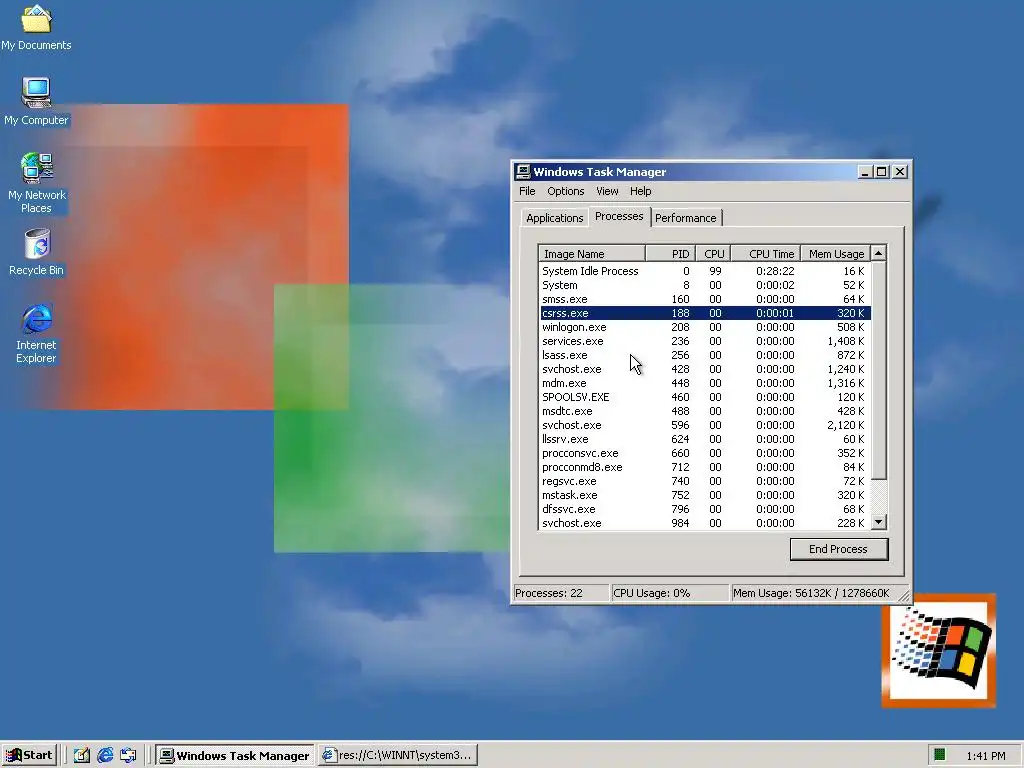This screenshot has height=768, width=1024.
Task: Click the process list scroll down arrow
Action: tap(879, 522)
